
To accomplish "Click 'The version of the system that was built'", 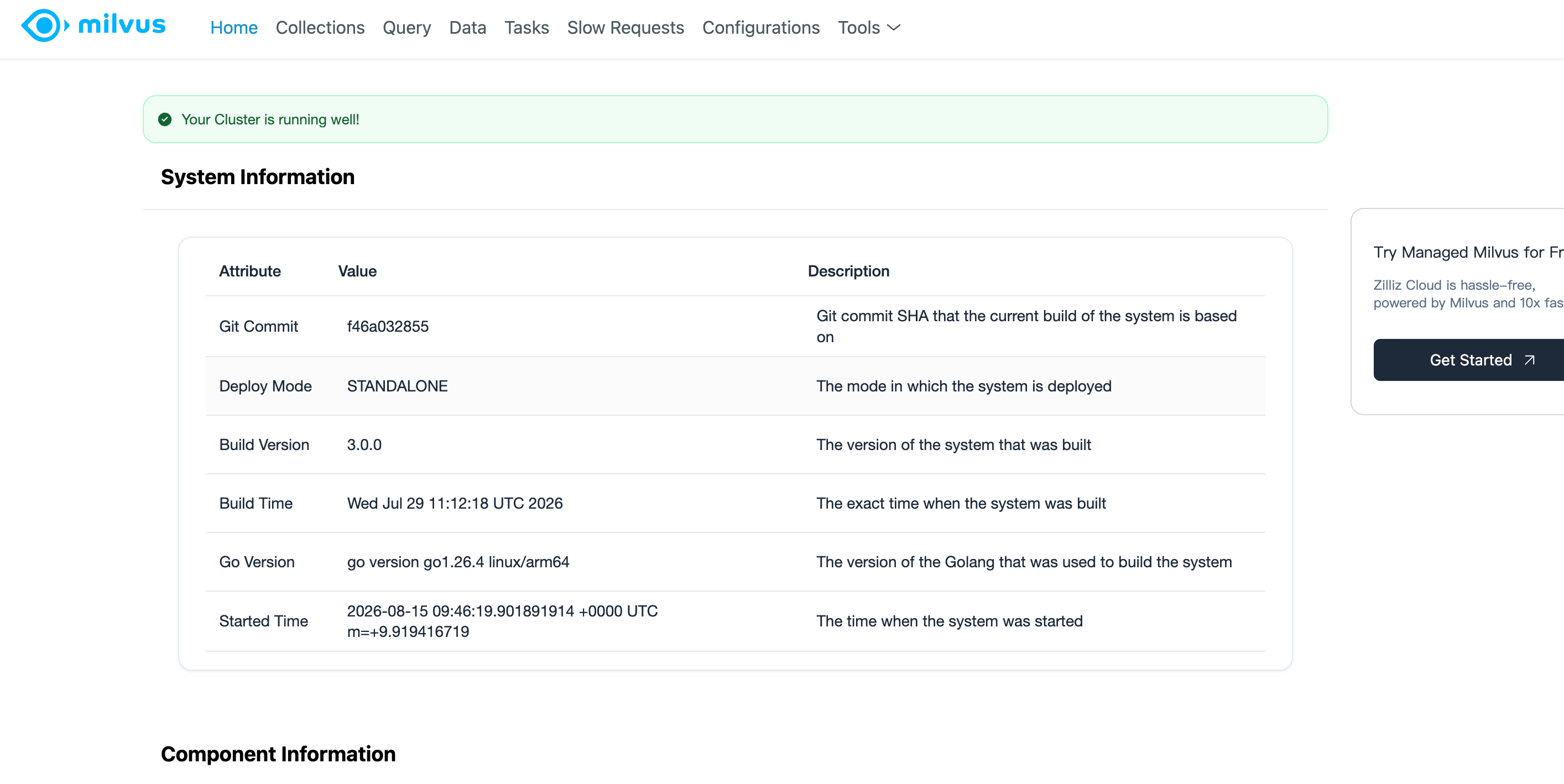I will click(x=953, y=445).
